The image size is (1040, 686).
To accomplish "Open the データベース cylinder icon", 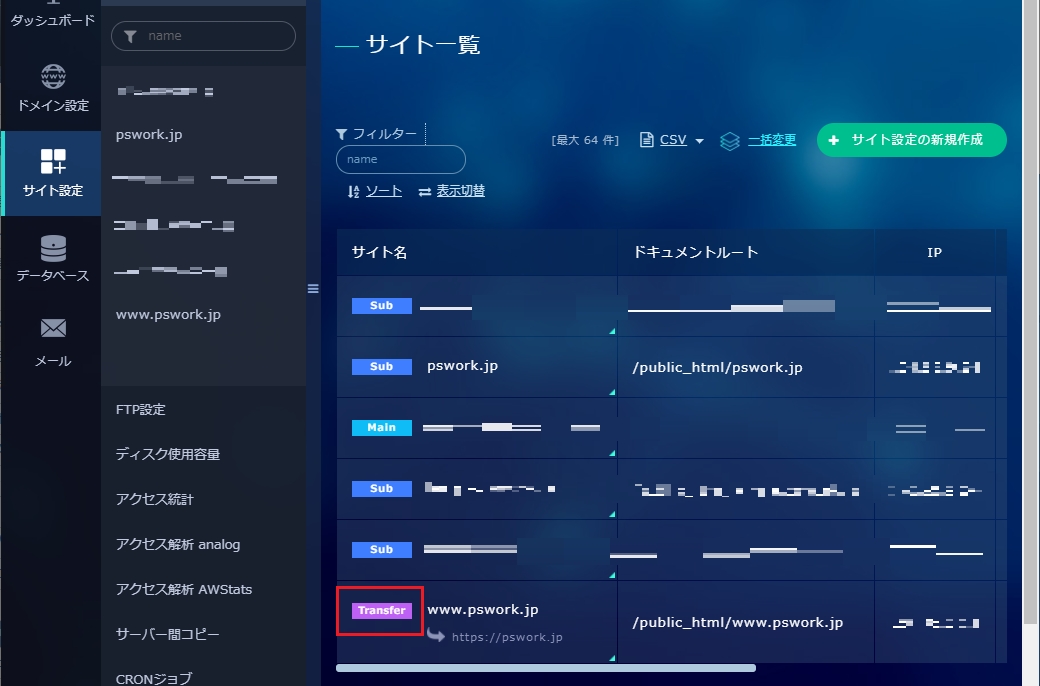I will tap(51, 250).
